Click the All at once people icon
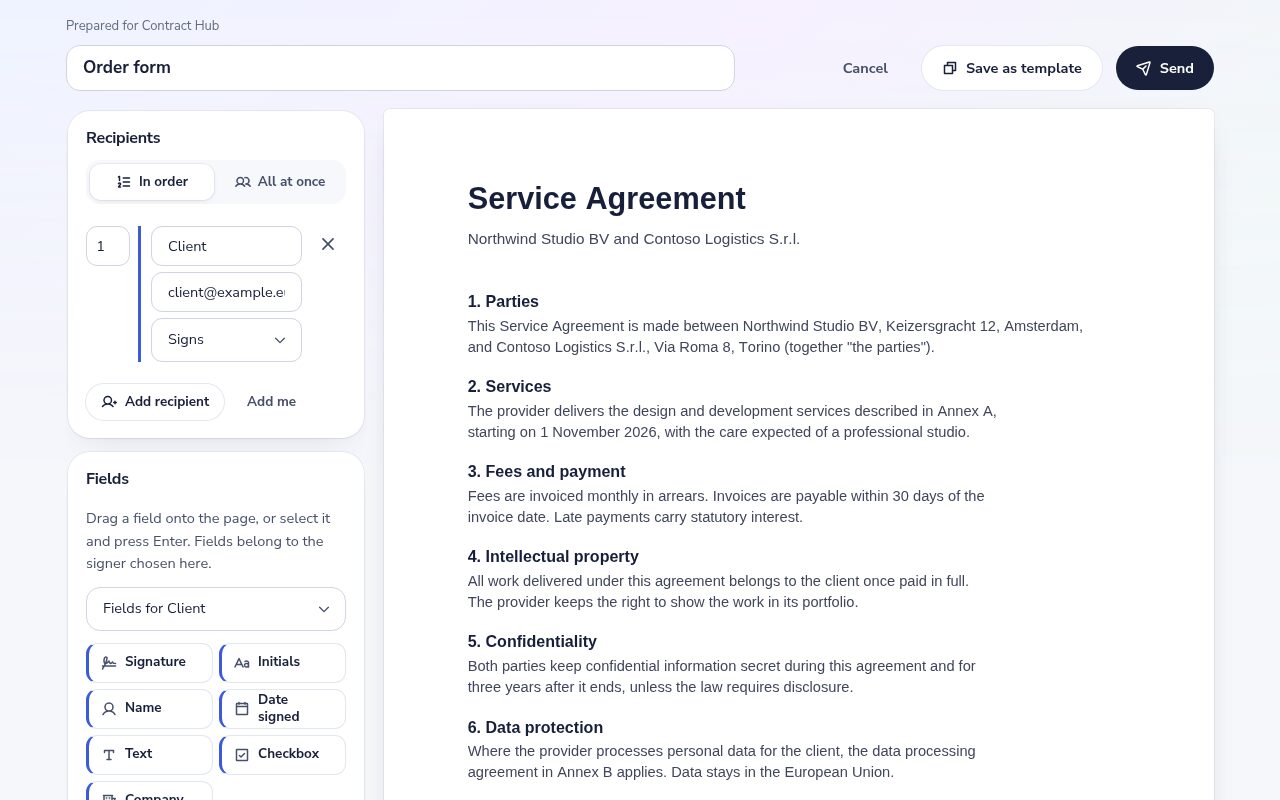Image resolution: width=1280 pixels, height=800 pixels. coord(243,182)
